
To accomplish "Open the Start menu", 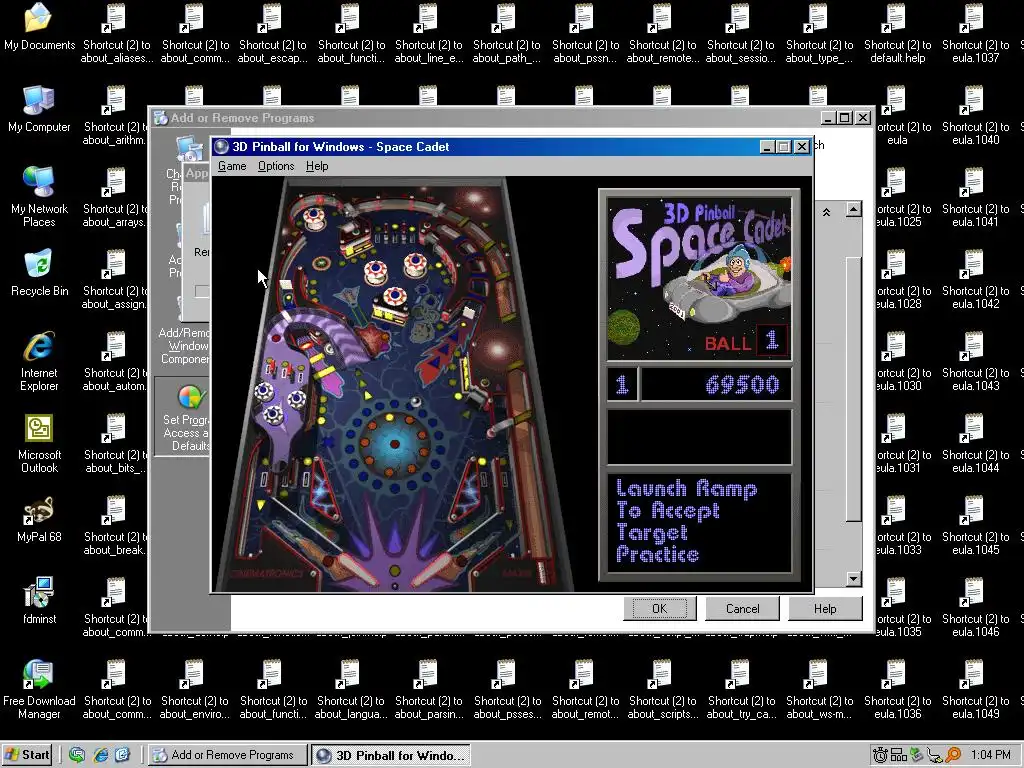I will pos(27,755).
